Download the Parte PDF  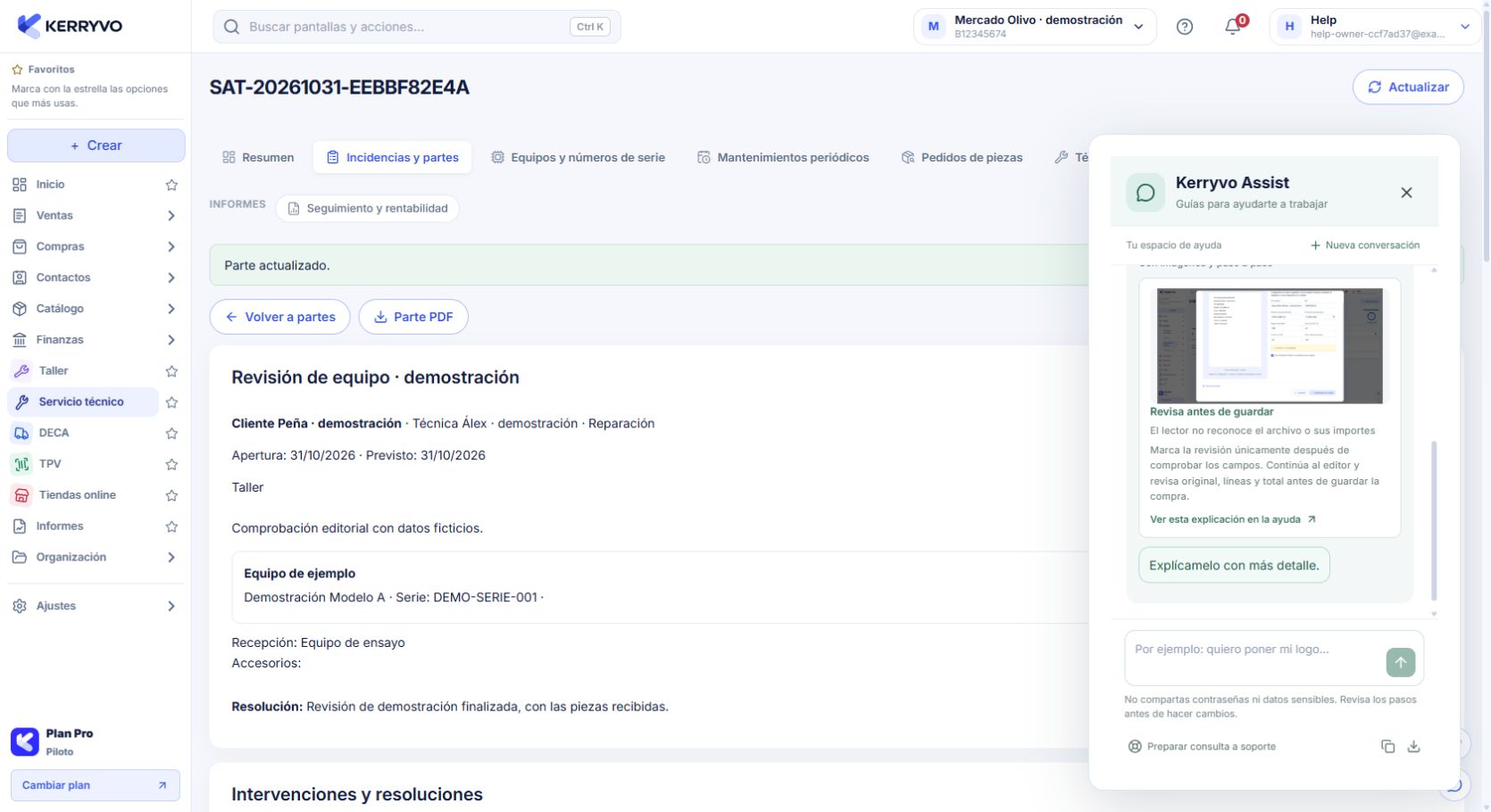tap(413, 317)
